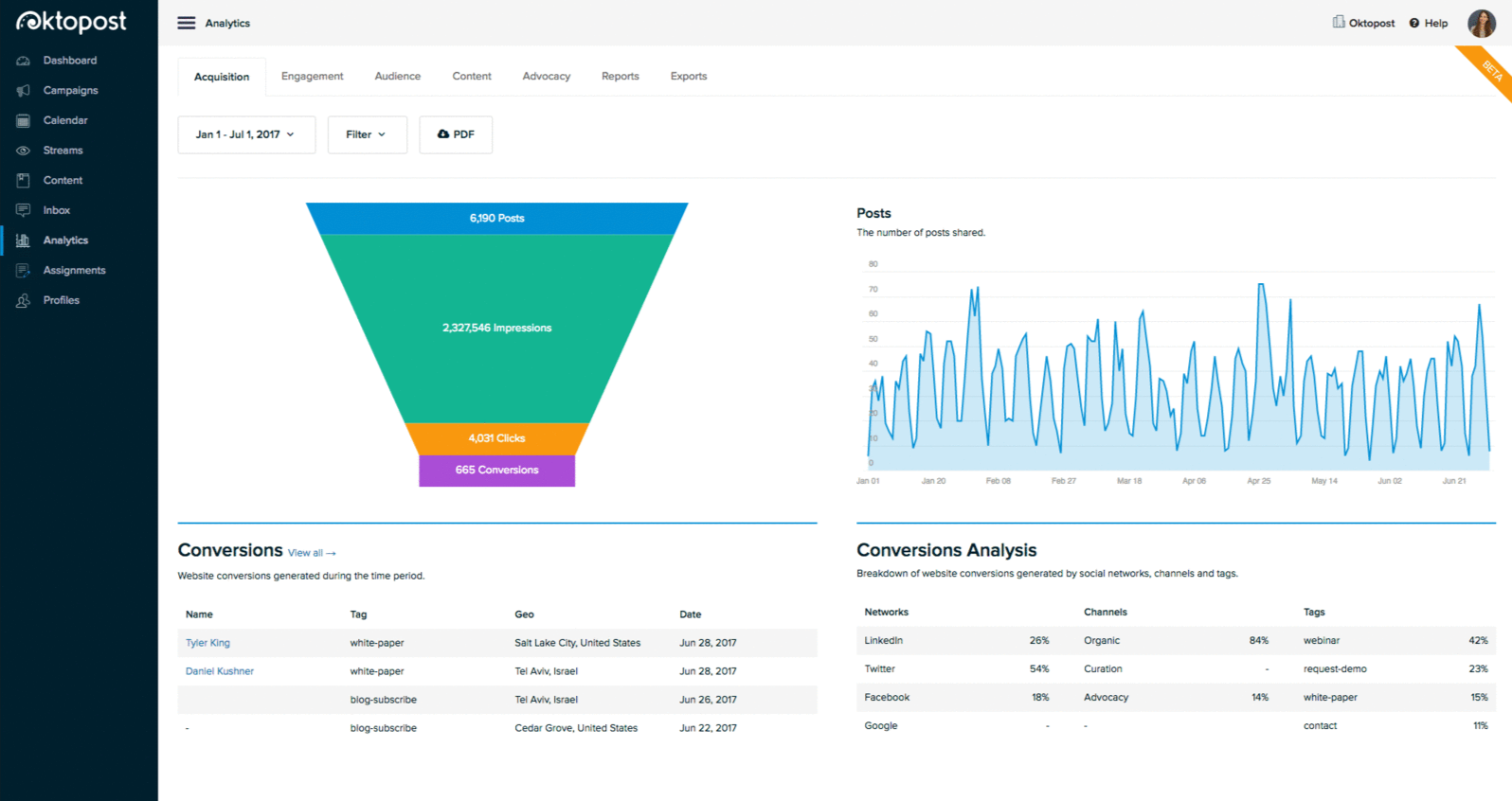Image resolution: width=1512 pixels, height=801 pixels.
Task: Click the orange 4,031 Clicks funnel segment
Action: tap(496, 438)
